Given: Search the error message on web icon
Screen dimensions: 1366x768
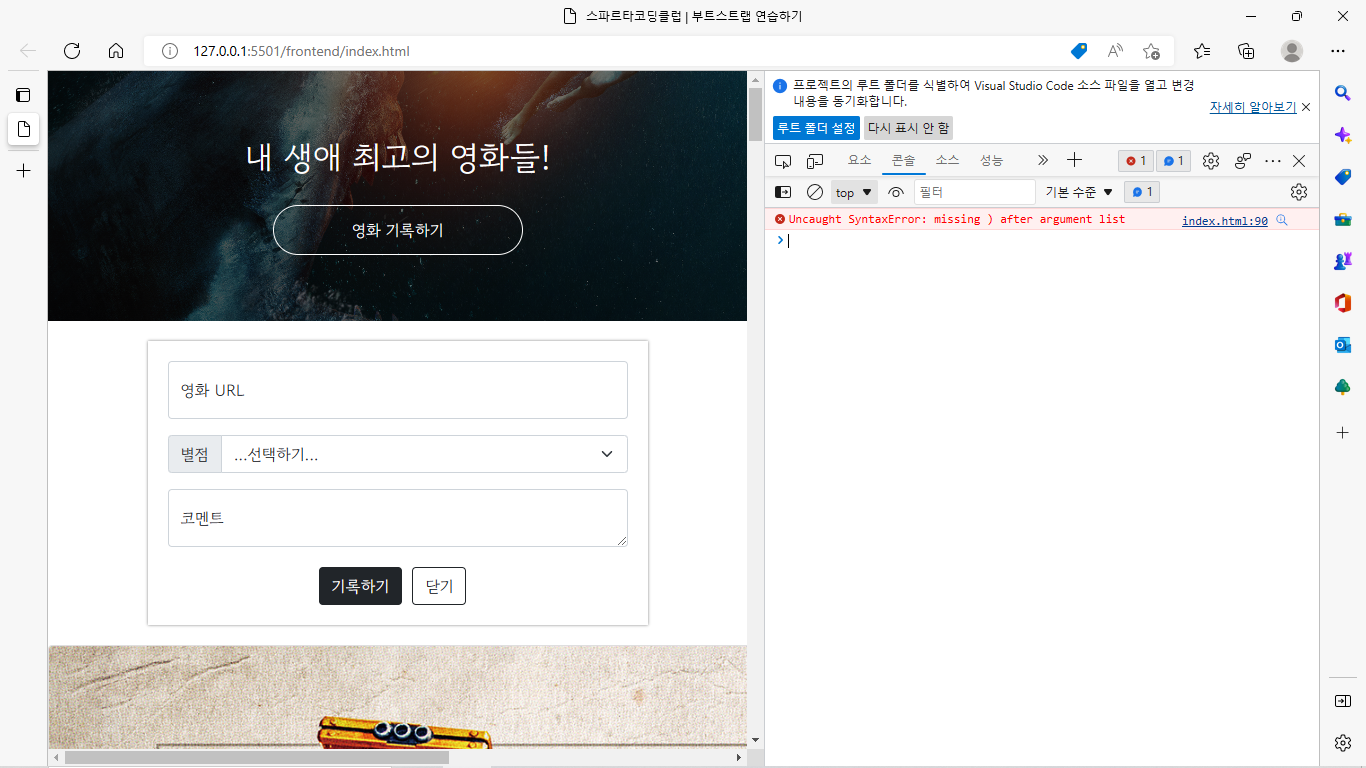Looking at the screenshot, I should tap(1281, 220).
